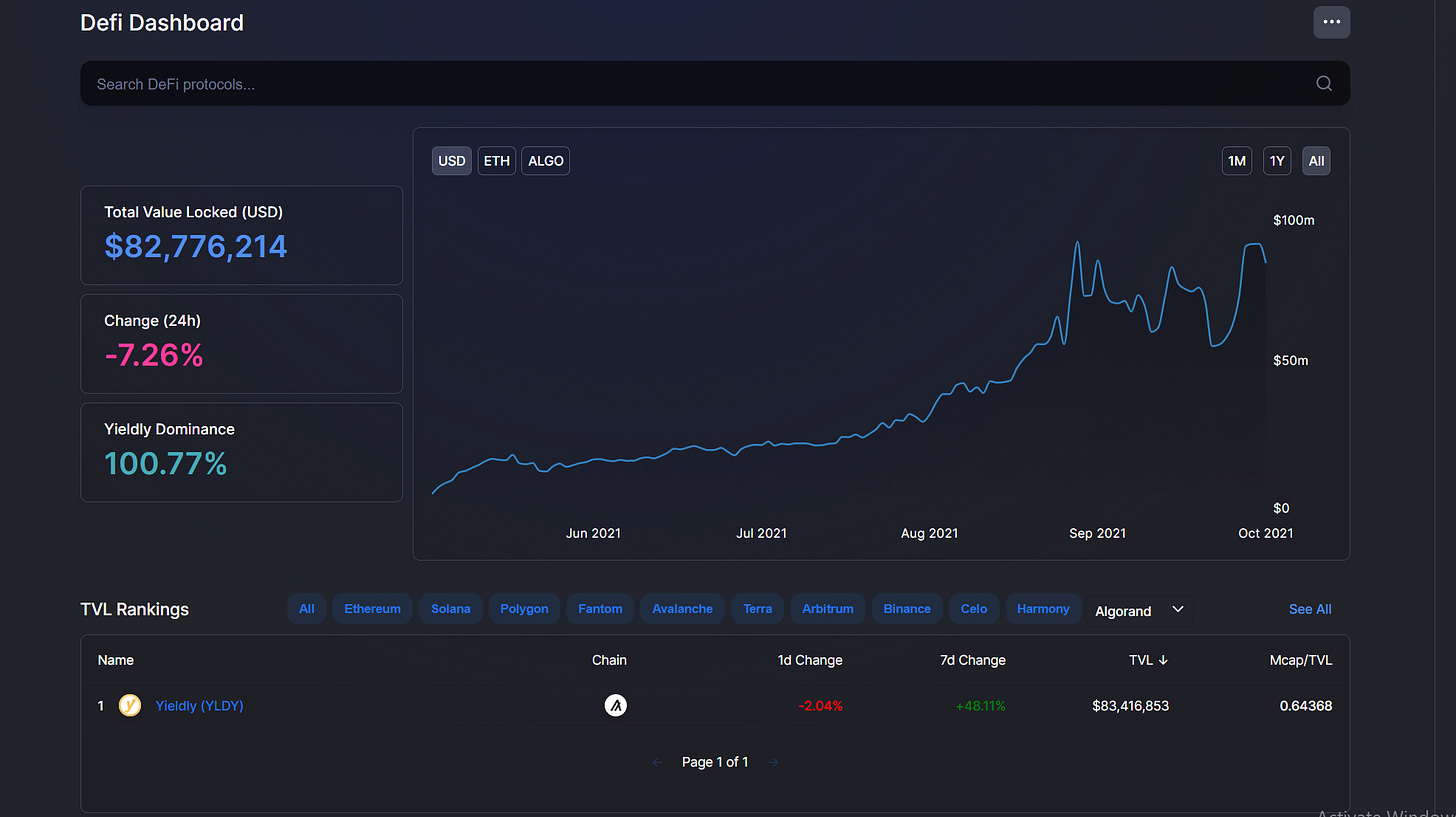
Task: Set chart range to 1M
Action: point(1237,161)
